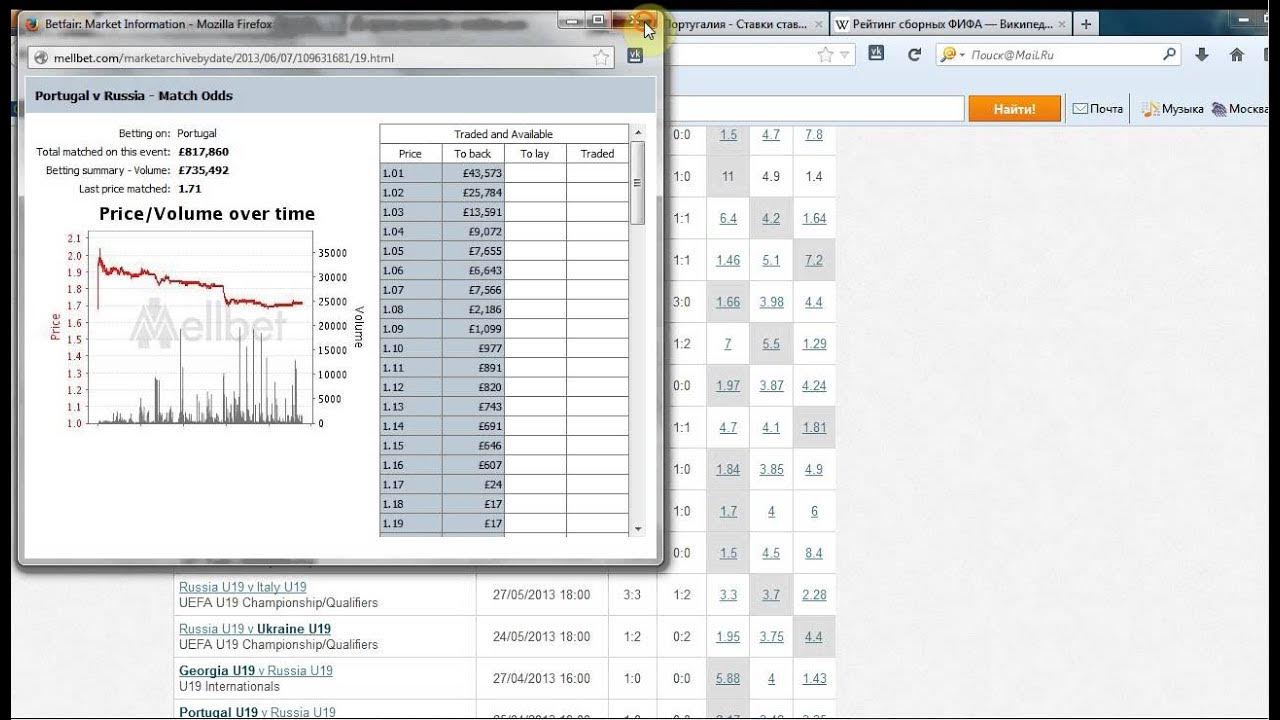The height and width of the screenshot is (720, 1280).
Task: Open Georgia U19 v Russia U19 match link
Action: click(x=256, y=671)
